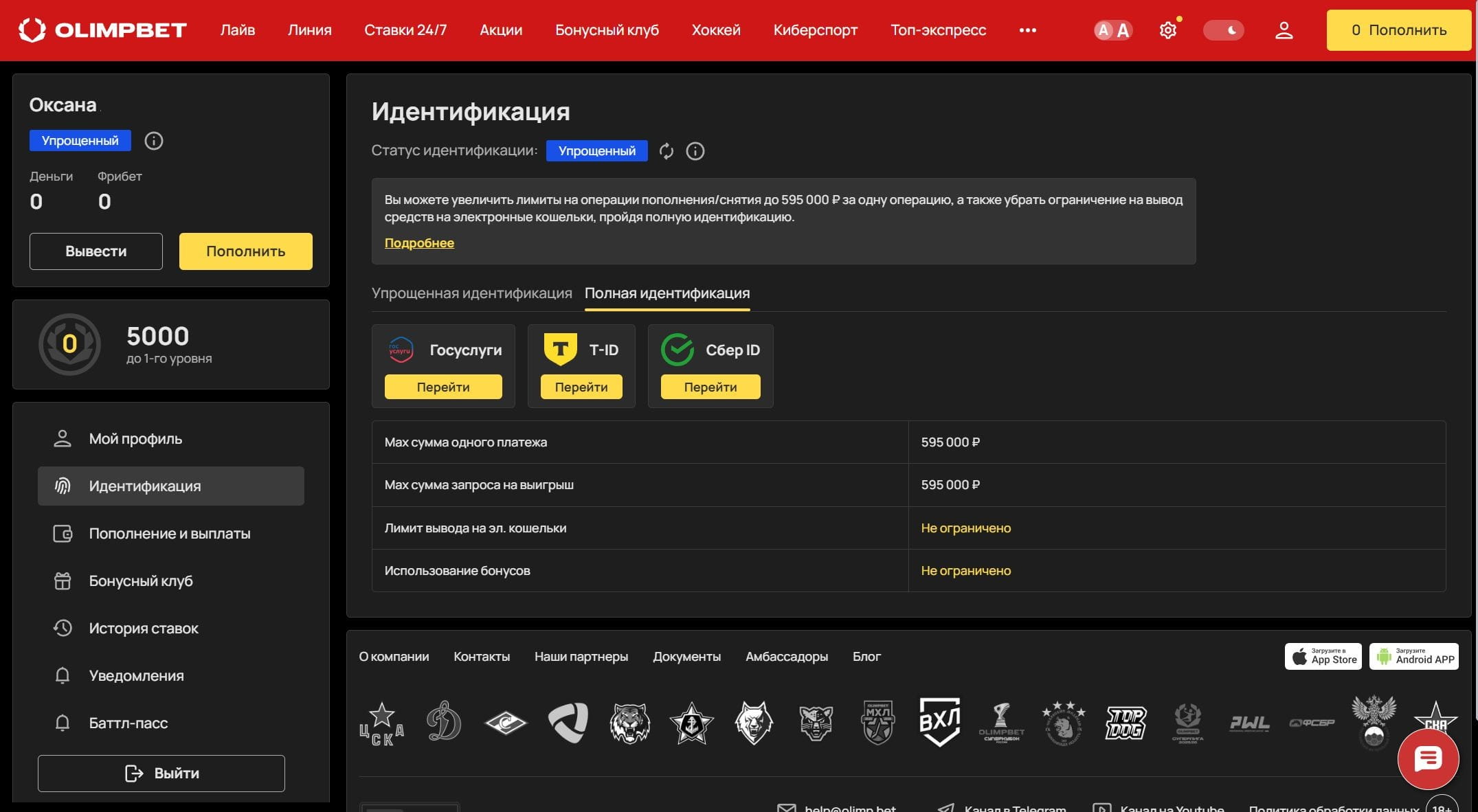The height and width of the screenshot is (812, 1478).
Task: Open Киберспорт in top navigation
Action: click(x=816, y=30)
